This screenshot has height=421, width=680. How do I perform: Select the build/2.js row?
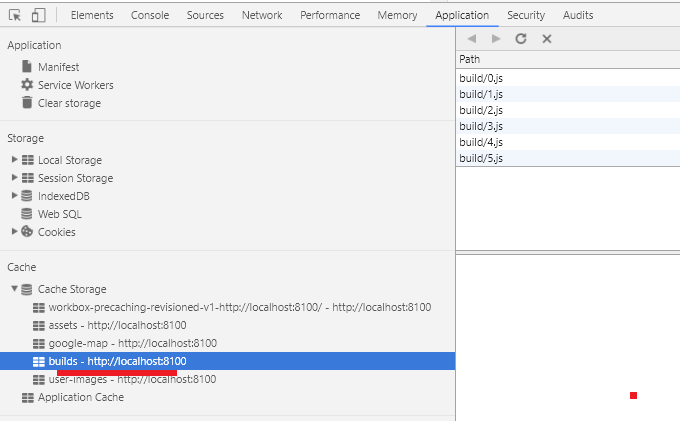click(568, 110)
